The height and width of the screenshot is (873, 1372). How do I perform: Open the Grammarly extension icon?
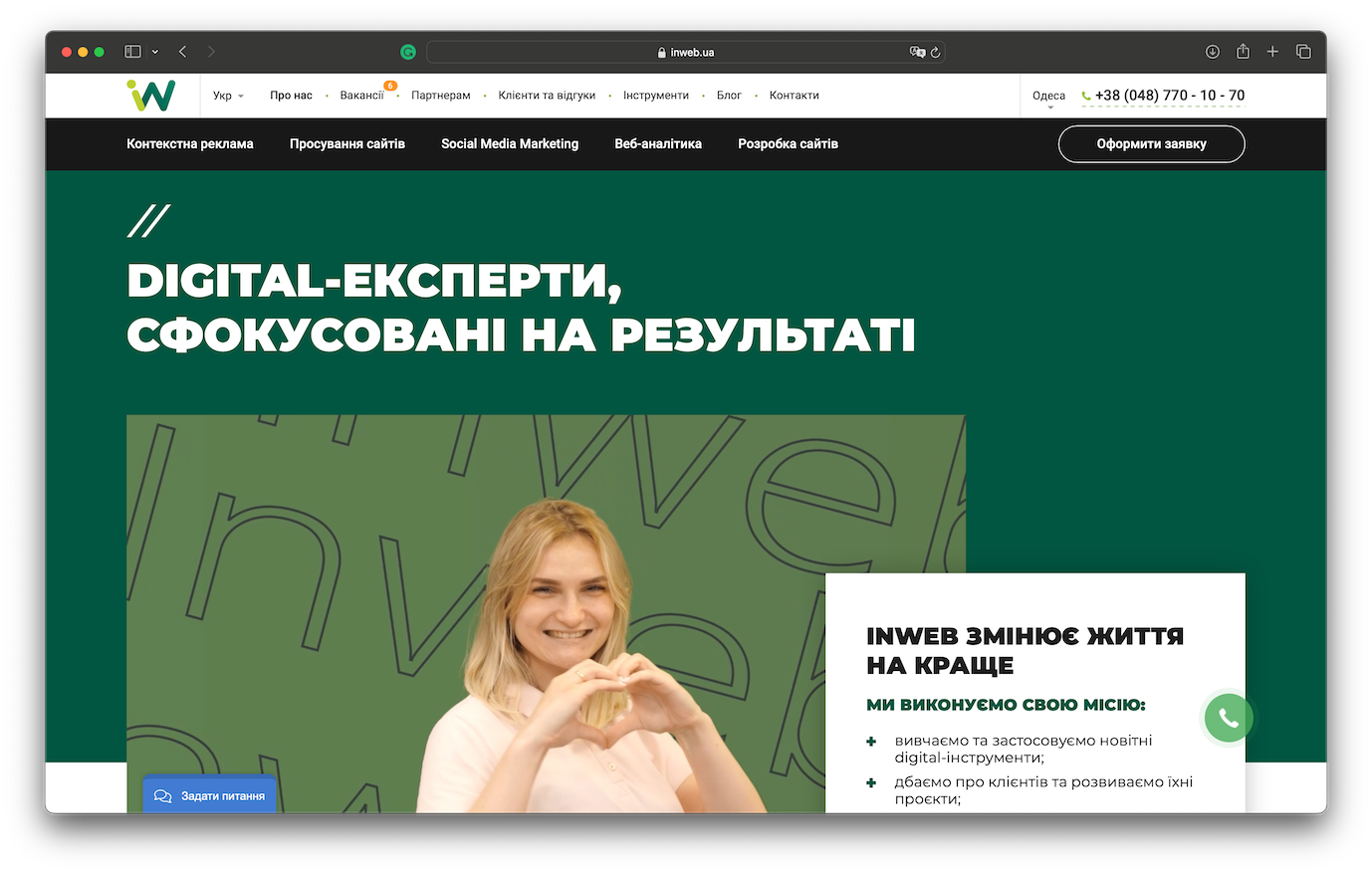pyautogui.click(x=408, y=52)
